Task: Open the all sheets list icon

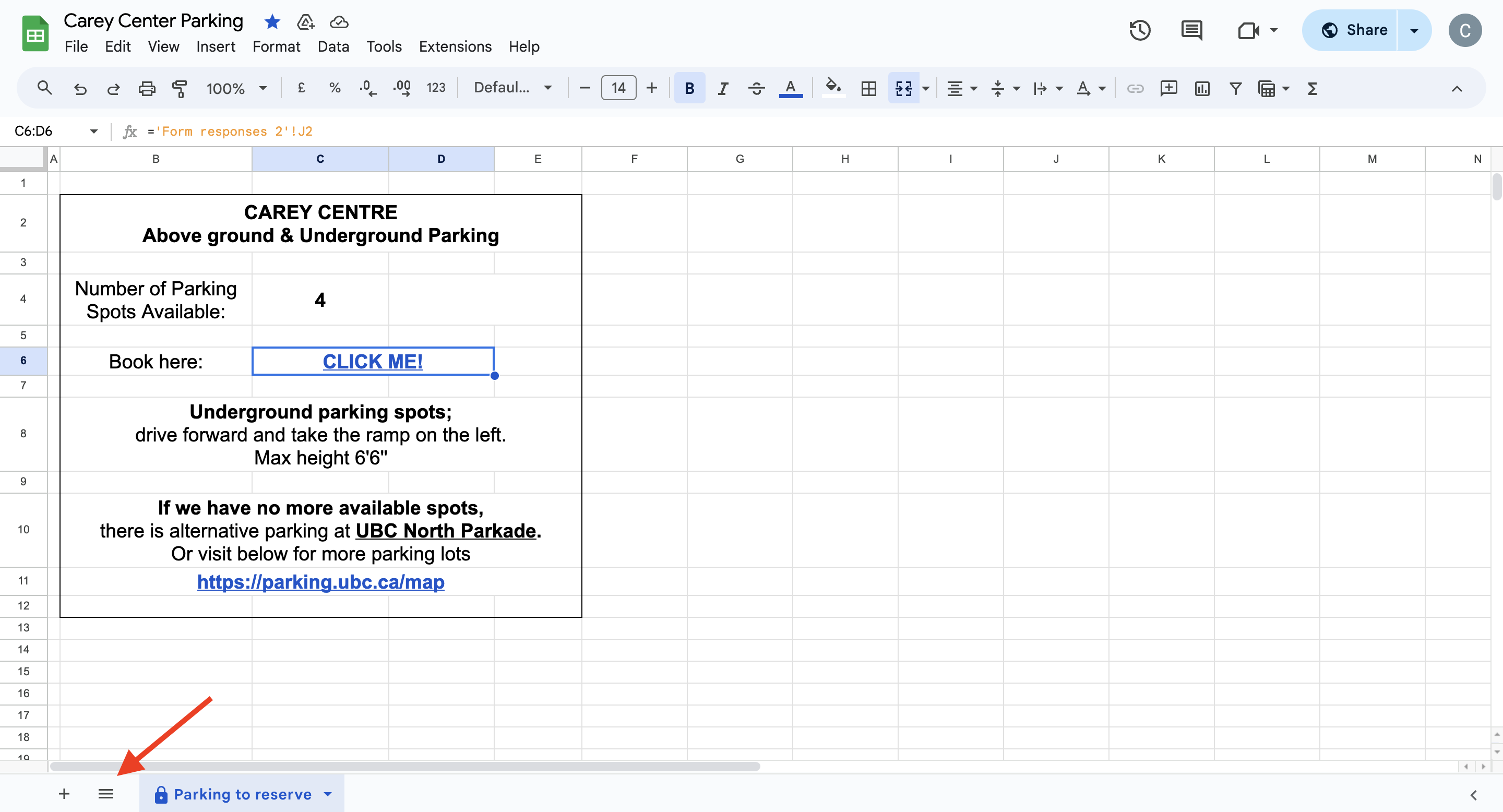Action: click(x=105, y=794)
